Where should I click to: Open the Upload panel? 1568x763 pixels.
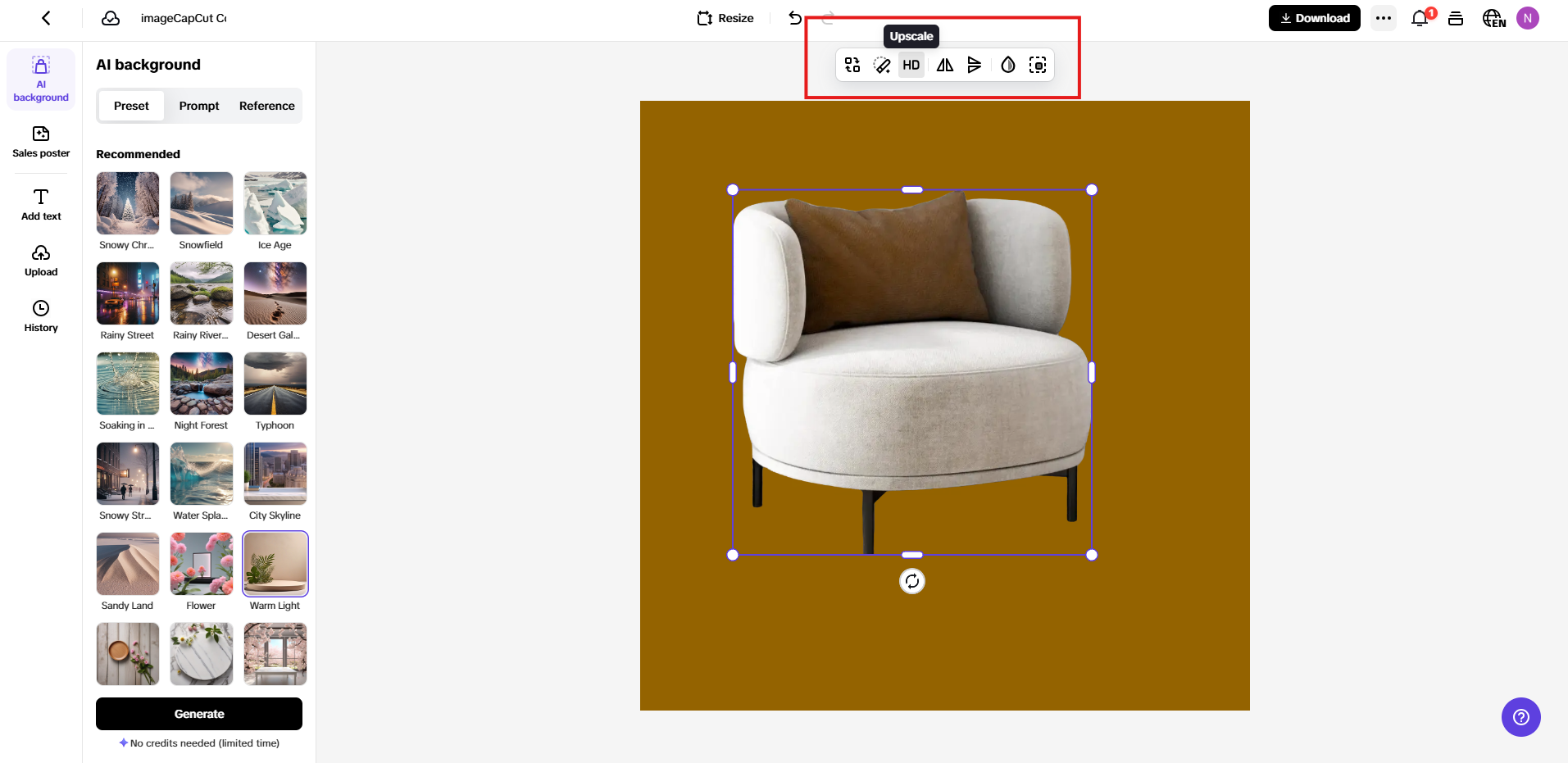(x=40, y=260)
